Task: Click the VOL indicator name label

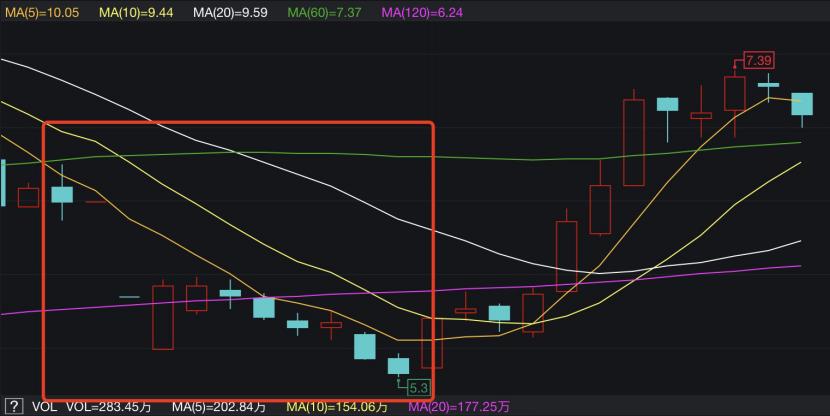Action: (x=44, y=407)
